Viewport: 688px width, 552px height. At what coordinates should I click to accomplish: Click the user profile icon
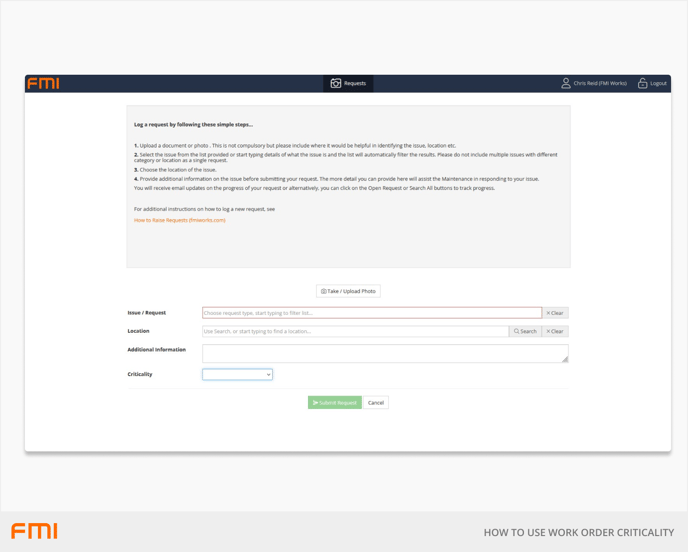(566, 84)
